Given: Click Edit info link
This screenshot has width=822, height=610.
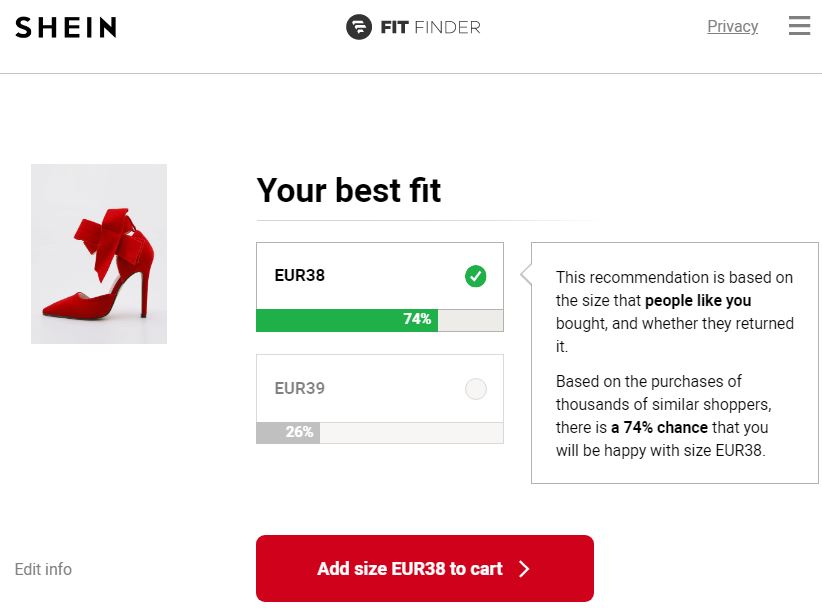Looking at the screenshot, I should (x=43, y=569).
